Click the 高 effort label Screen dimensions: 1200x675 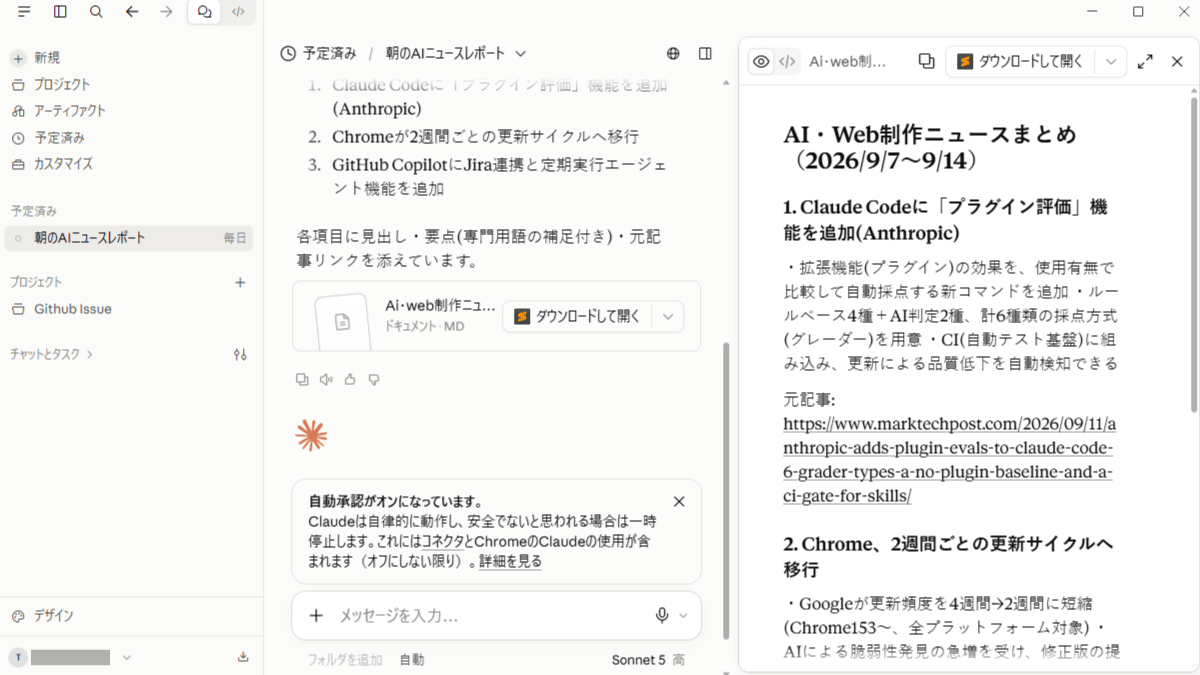click(x=679, y=660)
